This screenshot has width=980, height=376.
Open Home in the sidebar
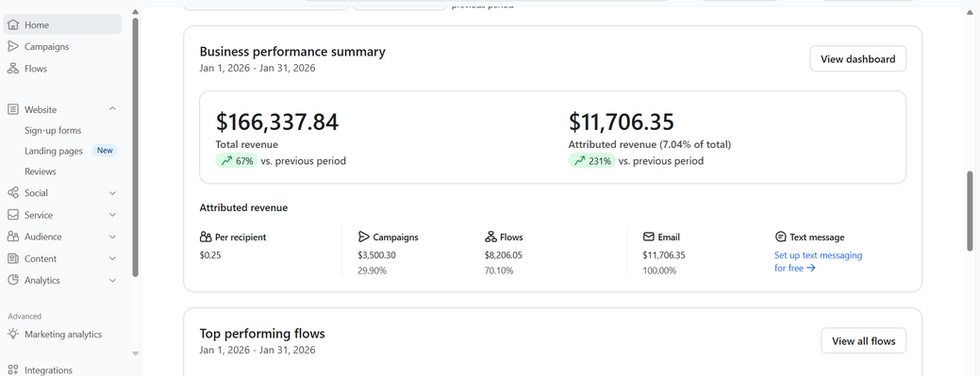pyautogui.click(x=62, y=25)
